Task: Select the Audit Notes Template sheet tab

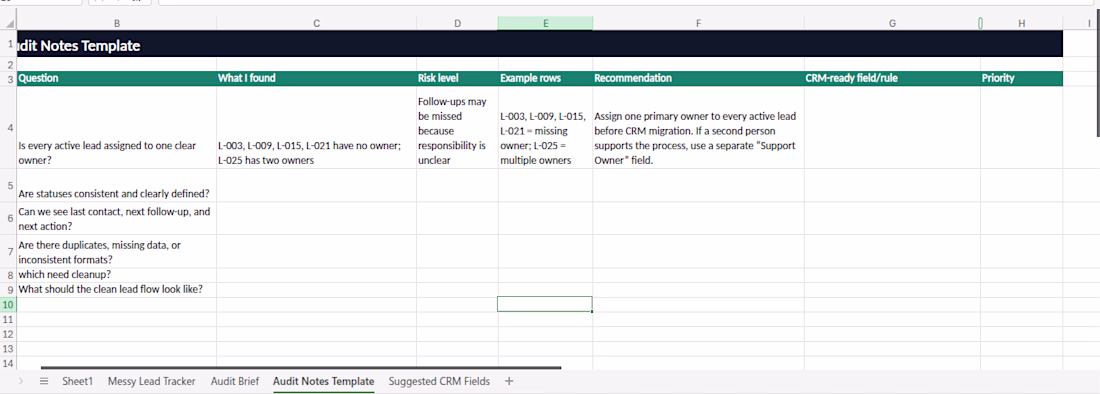Action: tap(323, 381)
